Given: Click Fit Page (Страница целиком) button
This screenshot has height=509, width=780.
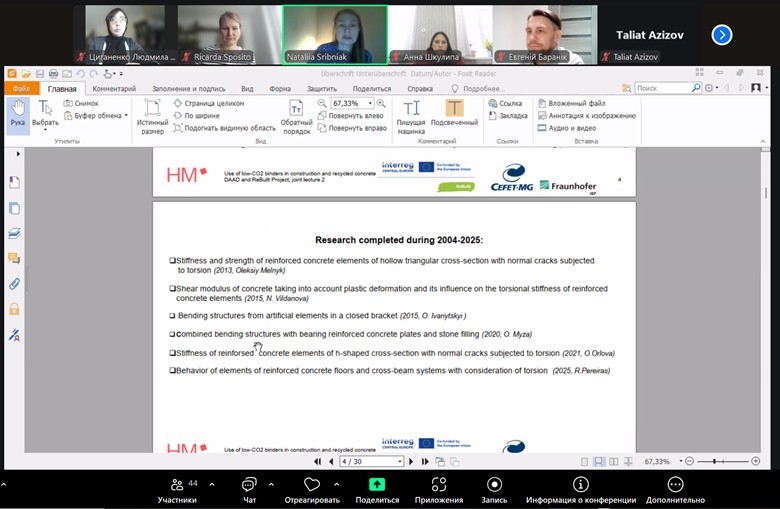Looking at the screenshot, I should click(x=208, y=103).
